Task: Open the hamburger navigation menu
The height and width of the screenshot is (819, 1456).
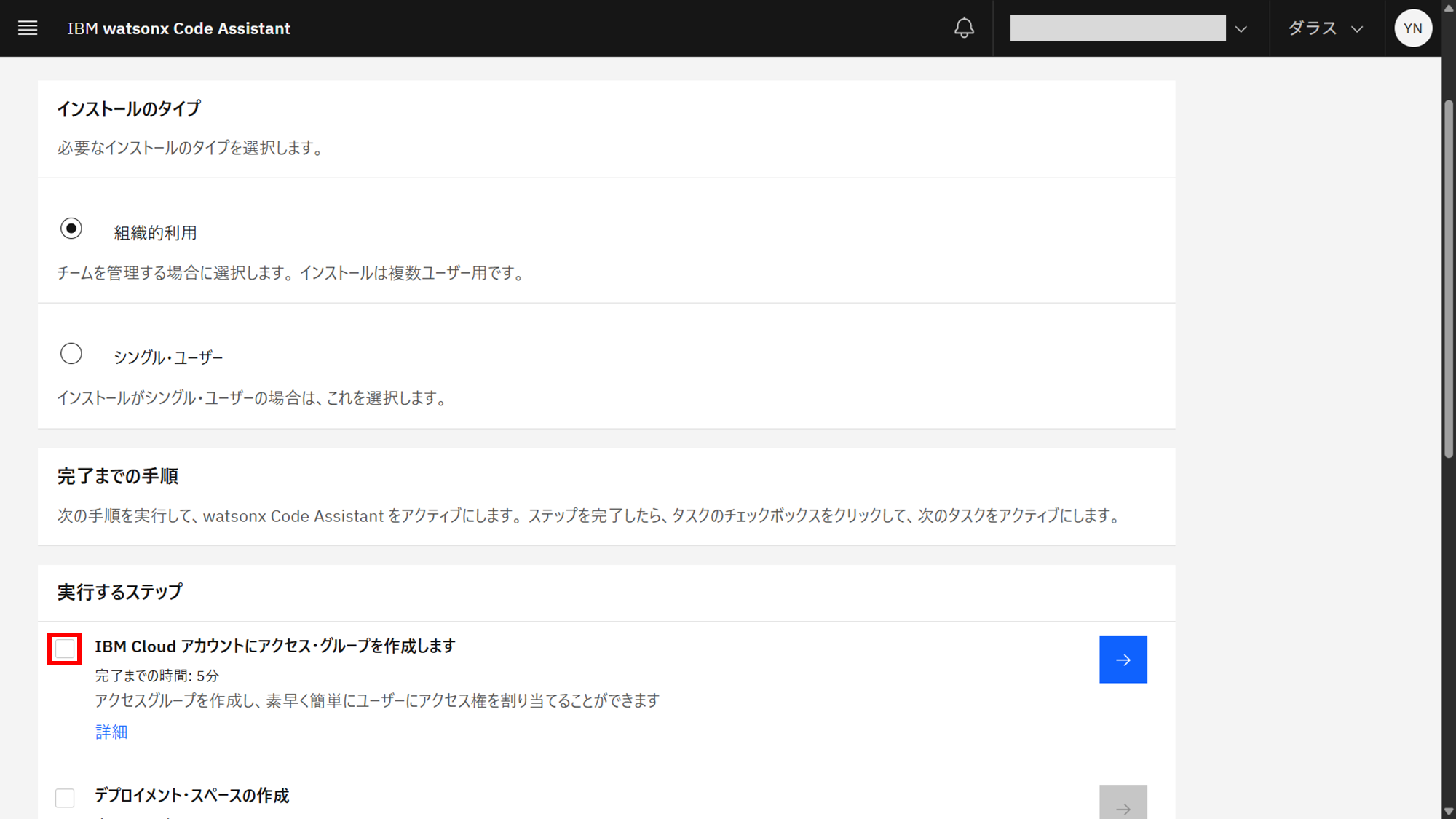Action: pyautogui.click(x=28, y=28)
